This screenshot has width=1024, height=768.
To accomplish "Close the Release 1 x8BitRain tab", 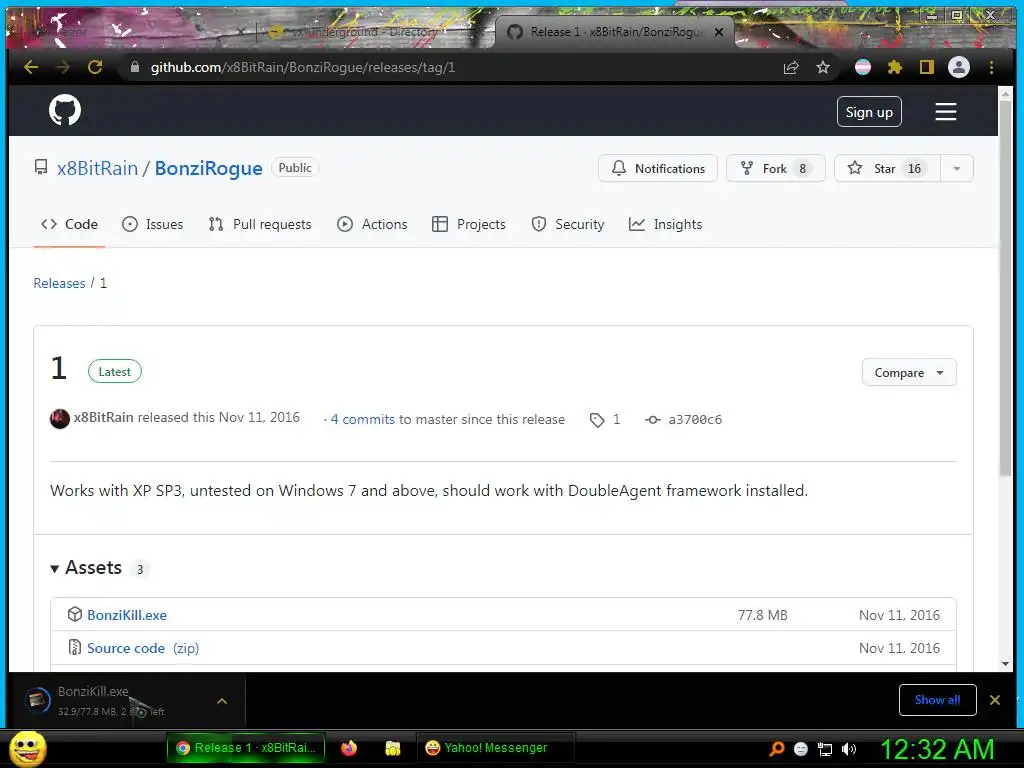I will tap(719, 31).
